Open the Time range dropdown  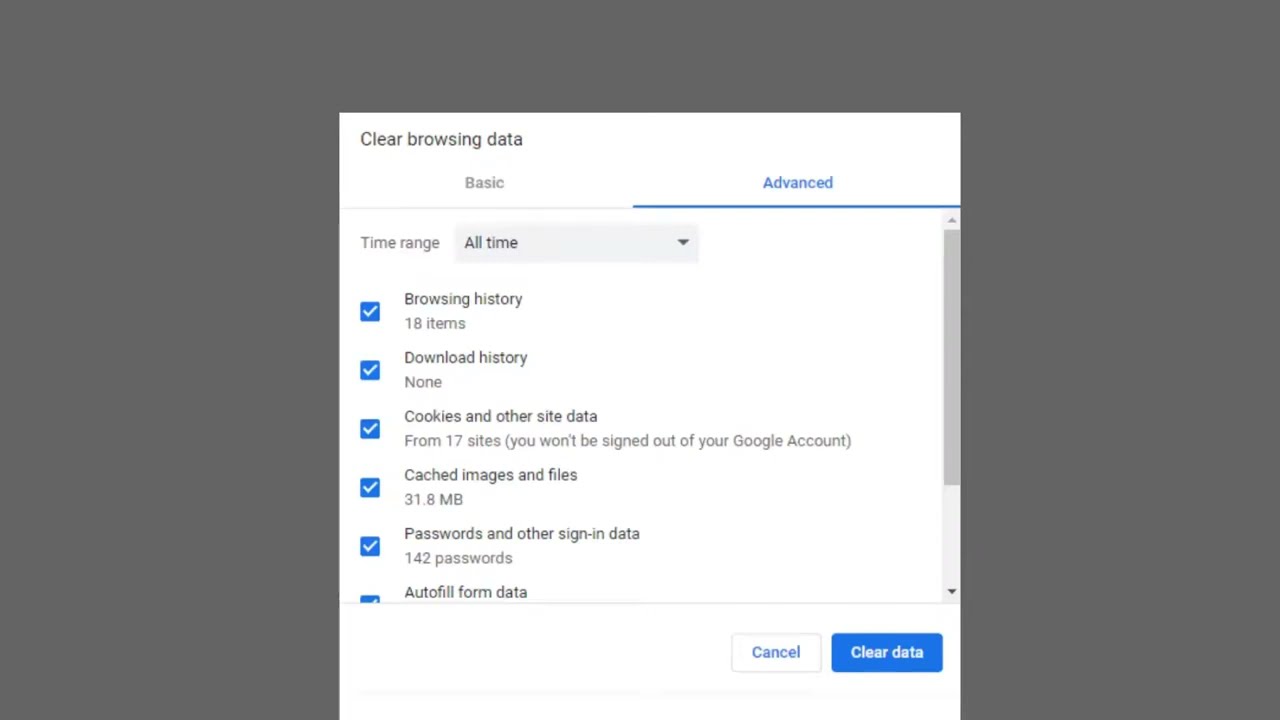pyautogui.click(x=576, y=243)
